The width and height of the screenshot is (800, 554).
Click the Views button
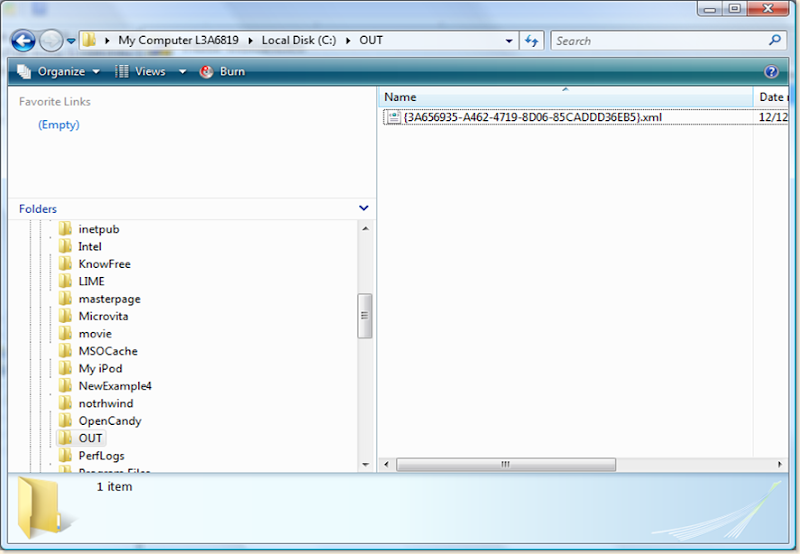coord(140,71)
